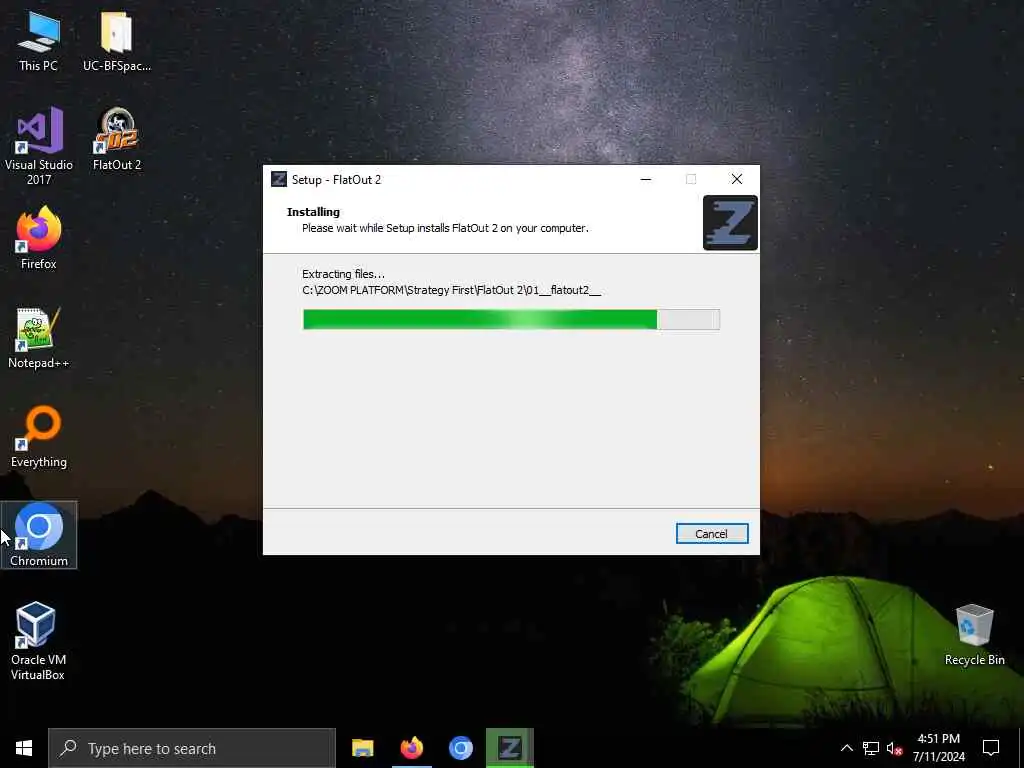Click the 'Installing' heading in Setup
Screen dimensions: 1024x768
pos(313,212)
